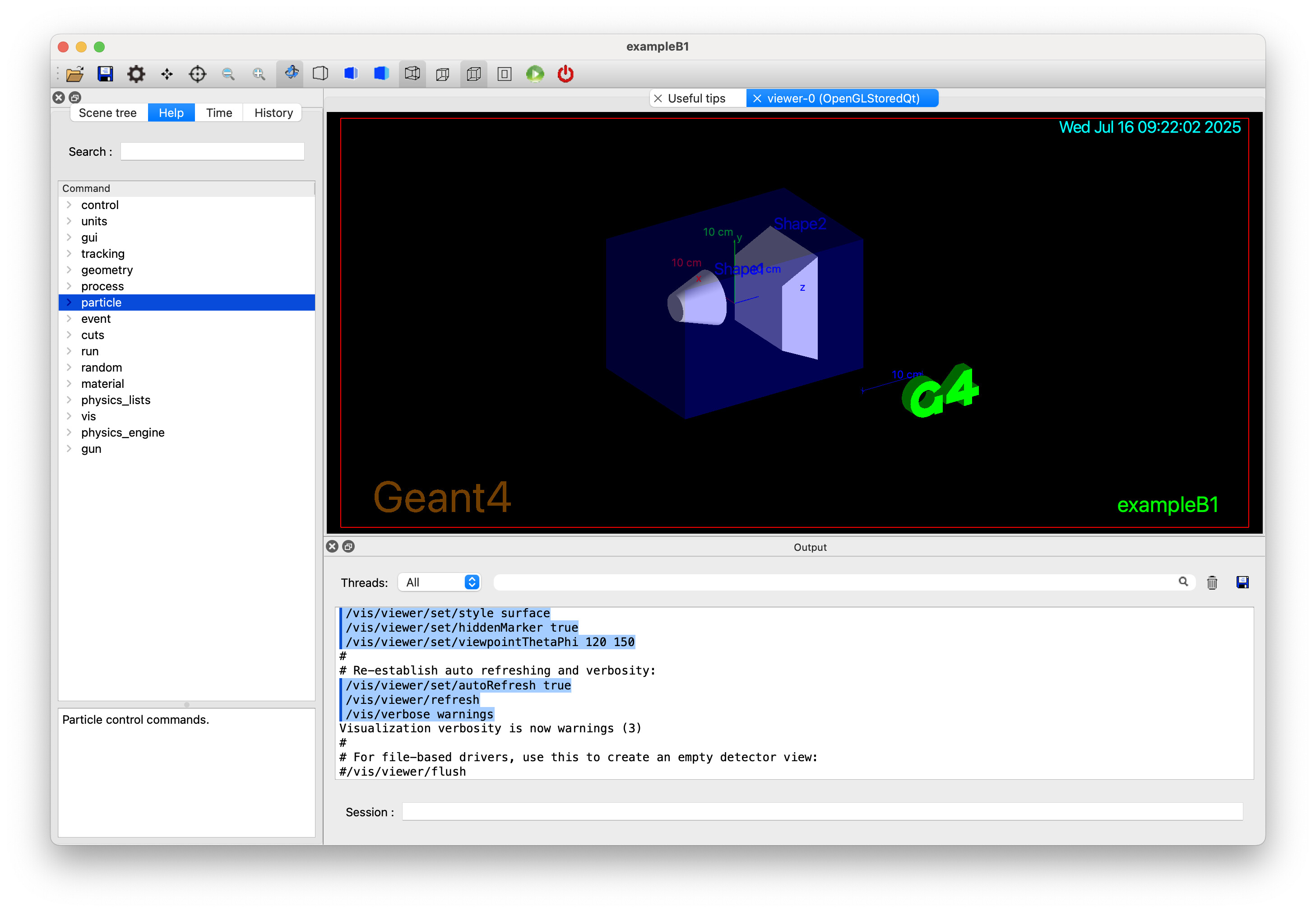Click the Session command input field
This screenshot has width=1316, height=912.
(x=822, y=812)
